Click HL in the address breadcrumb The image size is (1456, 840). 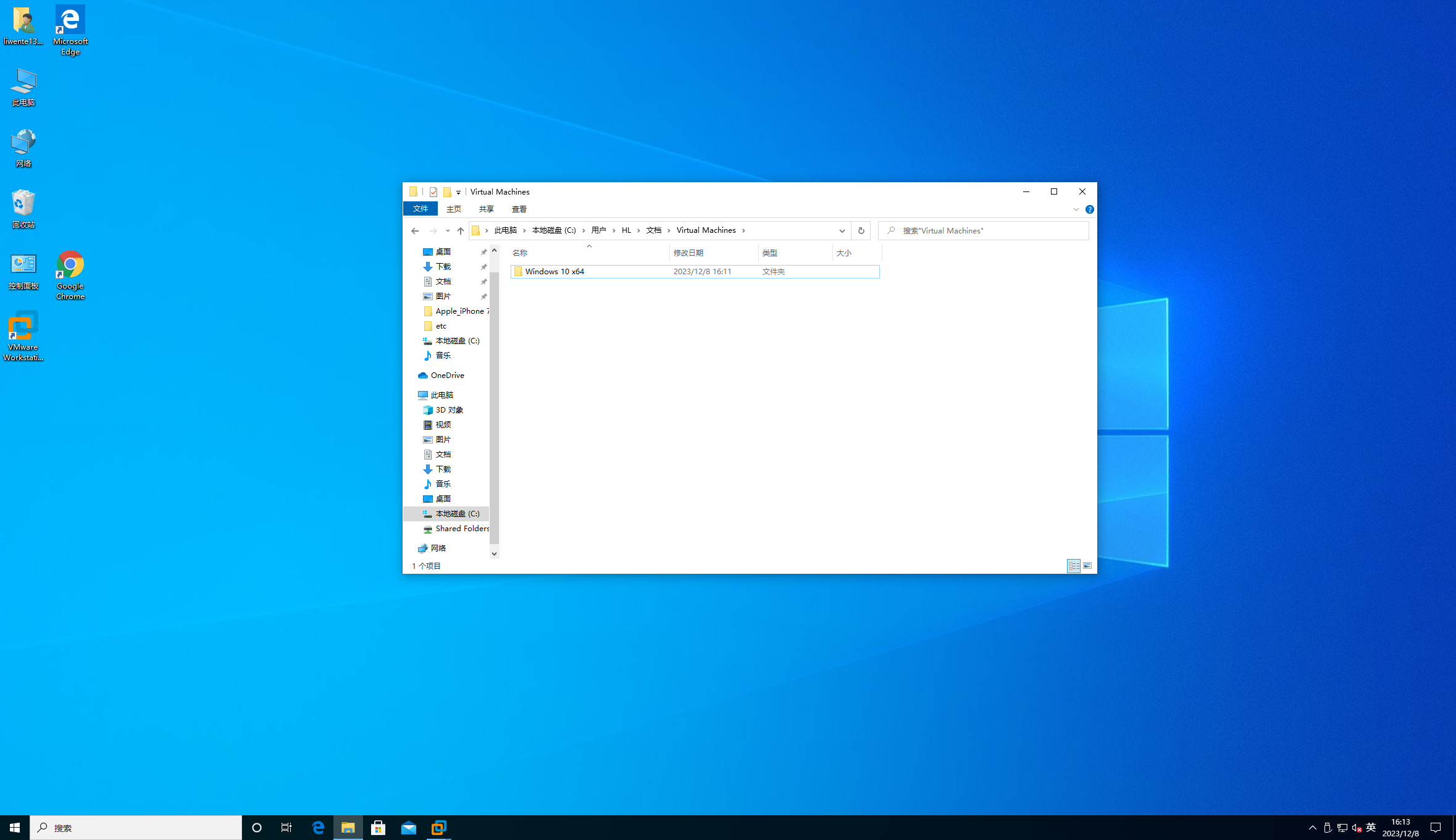[627, 230]
